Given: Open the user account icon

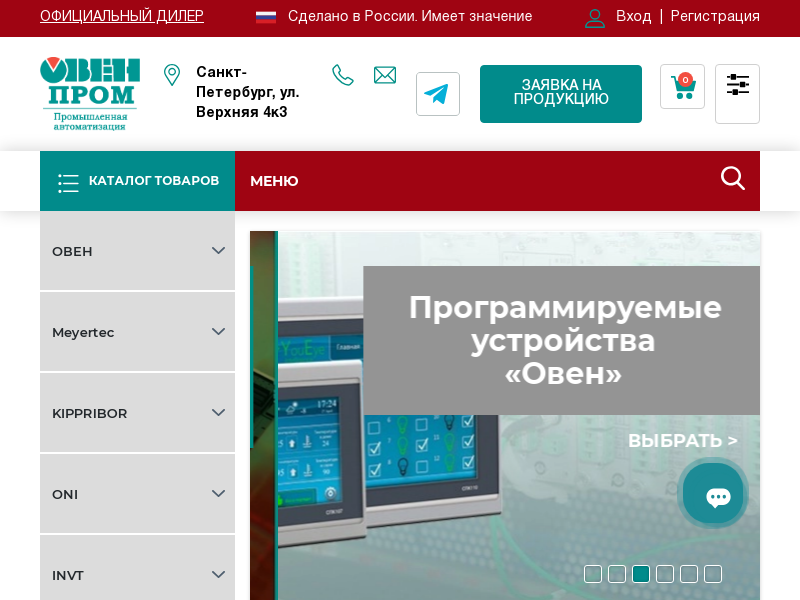Looking at the screenshot, I should tap(594, 18).
